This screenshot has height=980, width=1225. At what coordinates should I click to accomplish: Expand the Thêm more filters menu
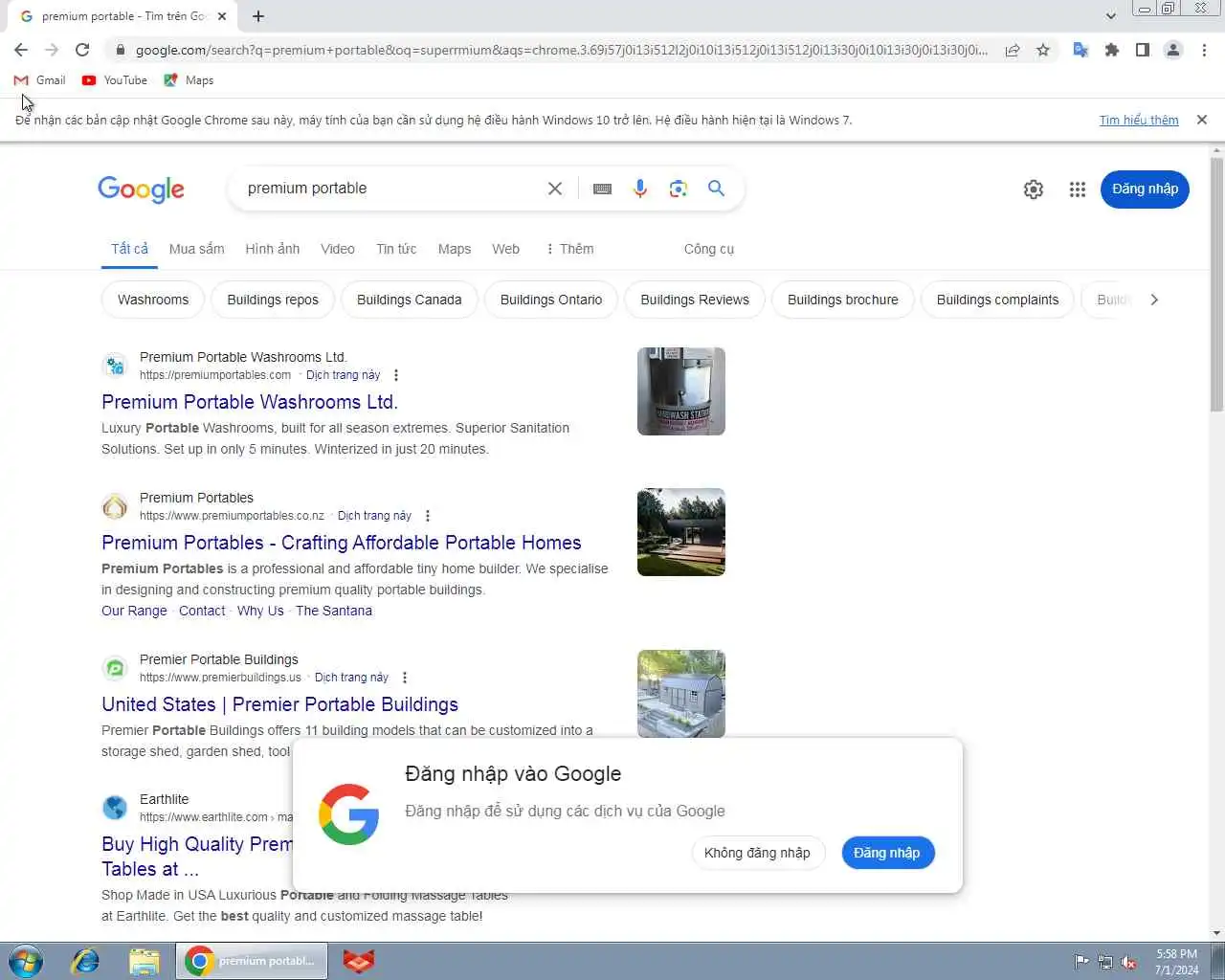coord(569,249)
